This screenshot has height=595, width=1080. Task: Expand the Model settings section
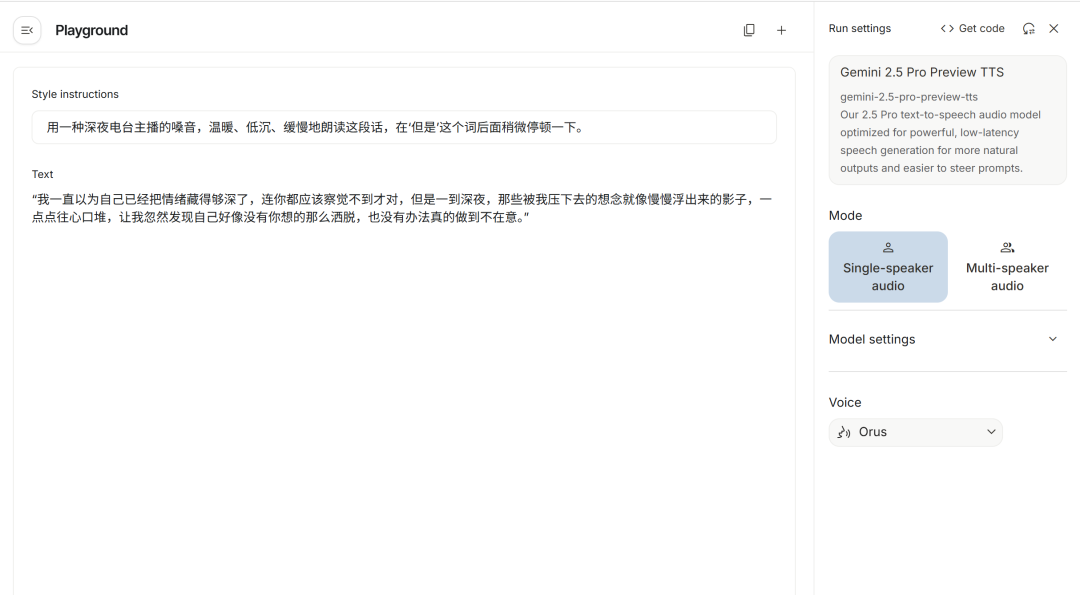pos(947,339)
